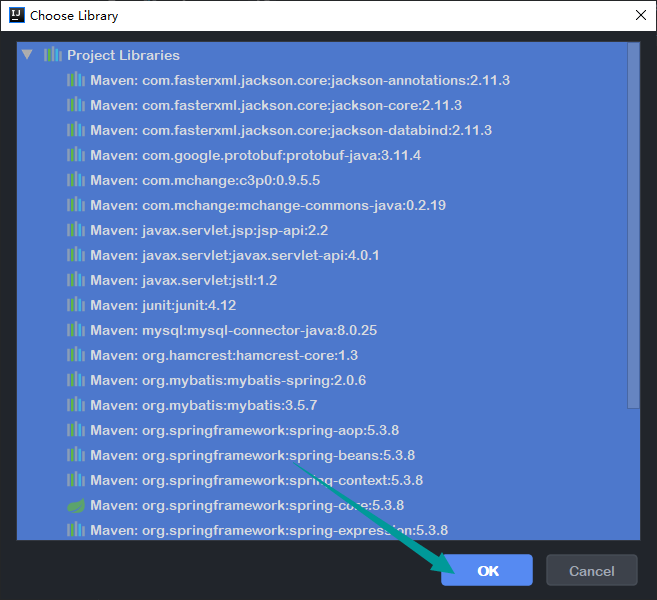Select Maven: org.mybatis:mybatis:3.5.7

coord(204,406)
